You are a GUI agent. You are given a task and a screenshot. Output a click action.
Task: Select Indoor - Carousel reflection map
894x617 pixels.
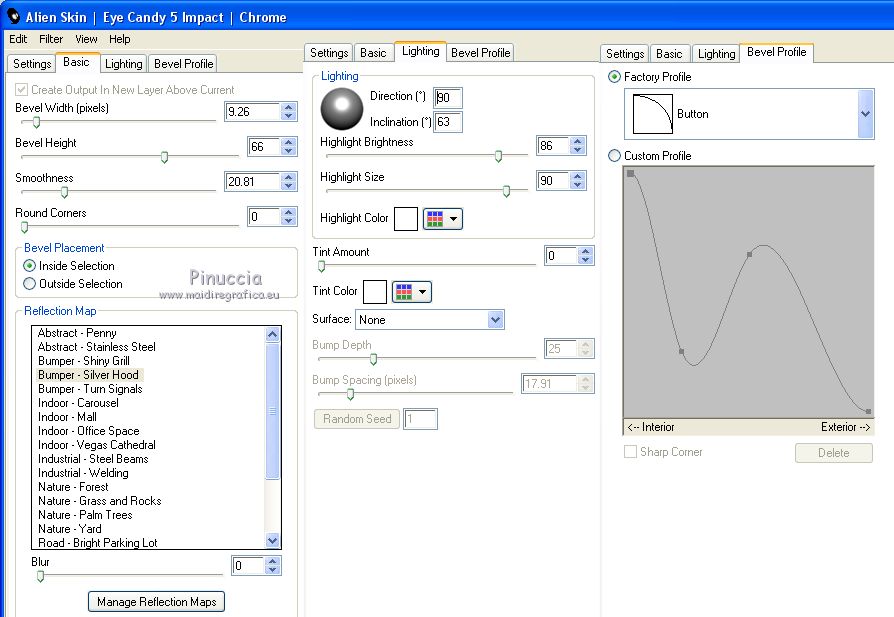[x=78, y=403]
